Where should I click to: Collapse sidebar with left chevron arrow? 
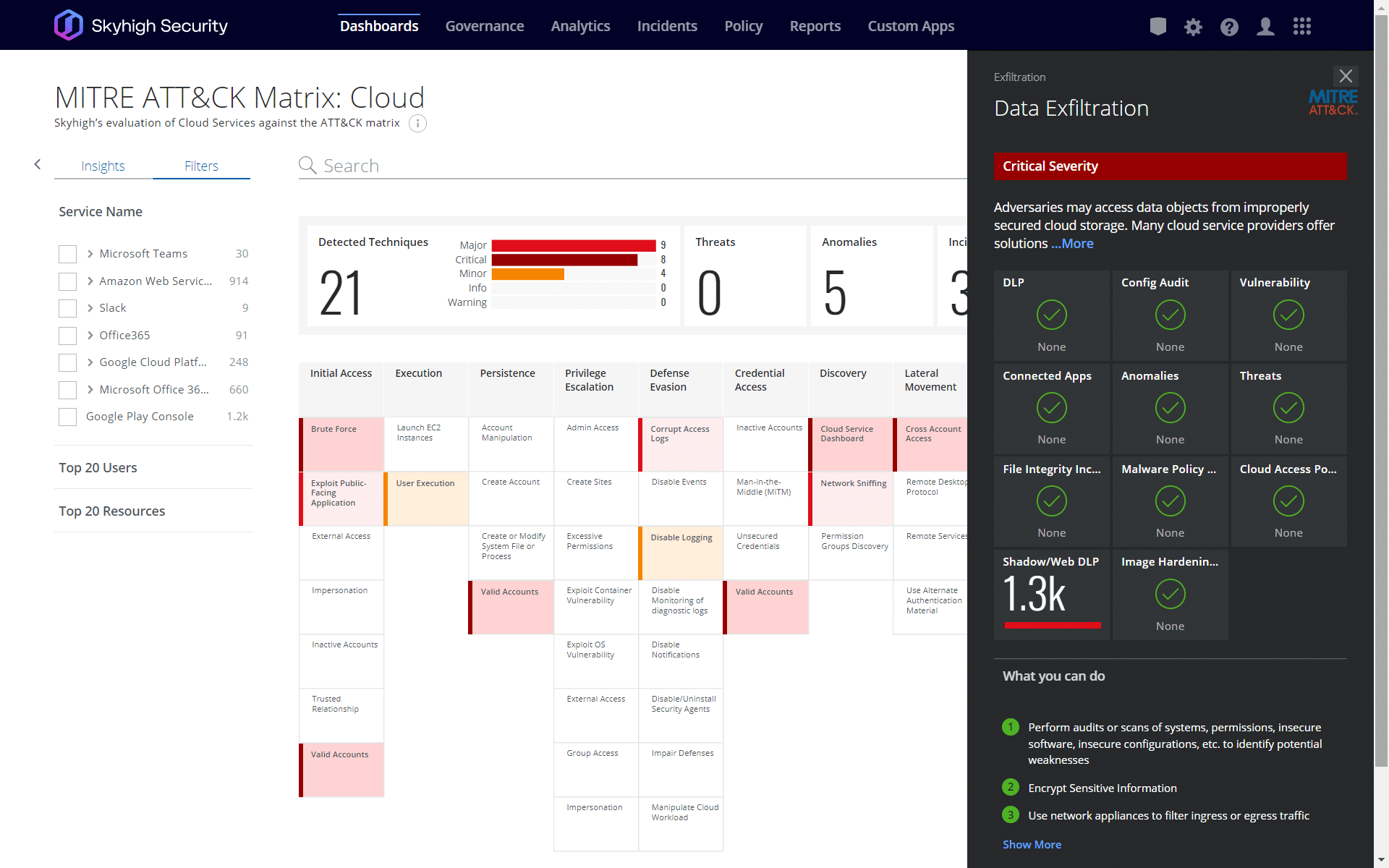pos(38,165)
